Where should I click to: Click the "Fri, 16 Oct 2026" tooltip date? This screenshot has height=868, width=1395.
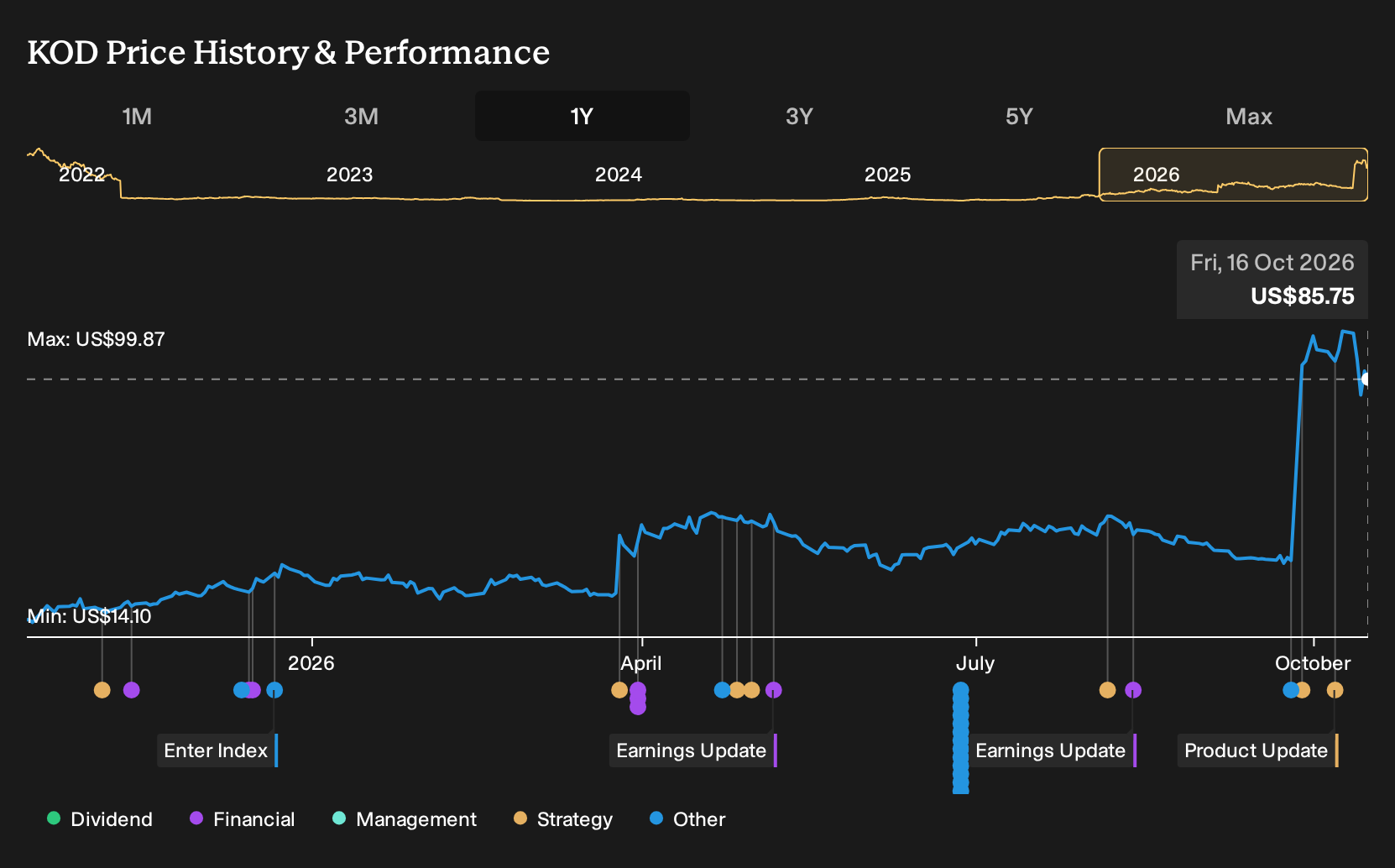coord(1272,263)
